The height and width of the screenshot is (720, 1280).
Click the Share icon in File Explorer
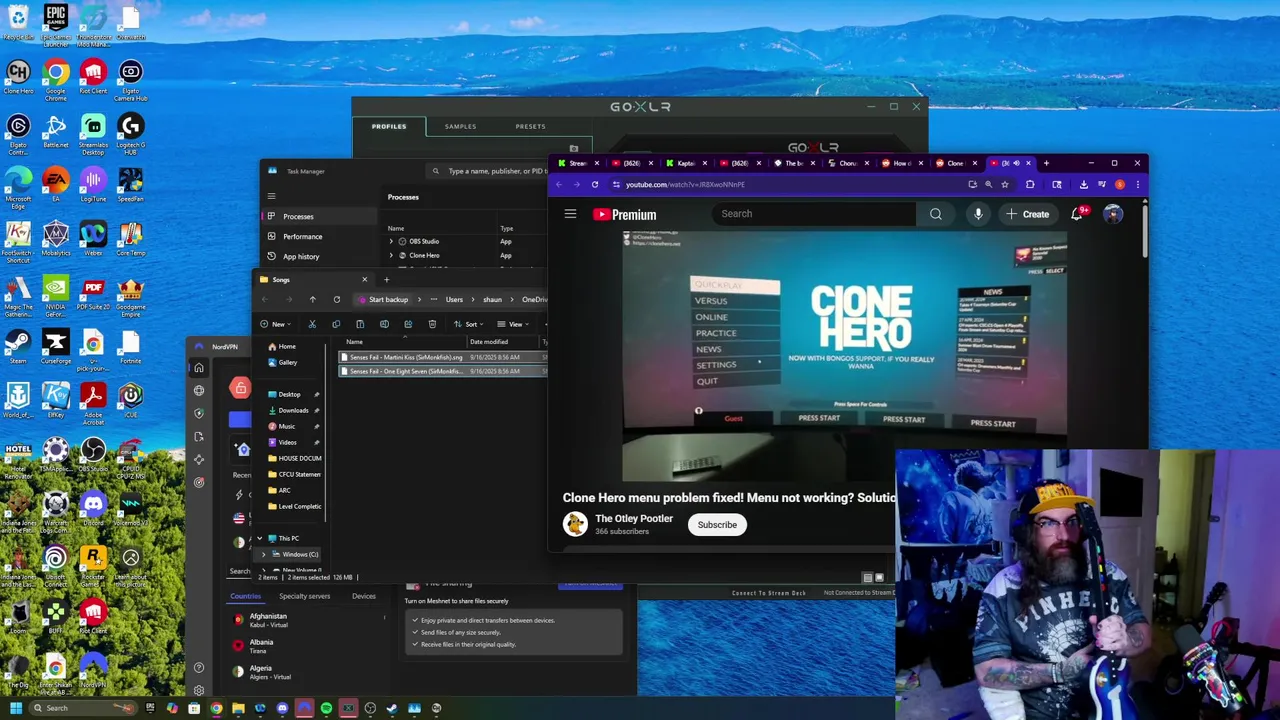point(408,324)
